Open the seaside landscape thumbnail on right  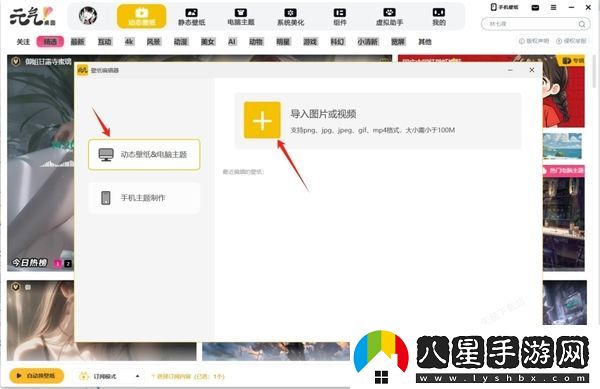click(562, 146)
